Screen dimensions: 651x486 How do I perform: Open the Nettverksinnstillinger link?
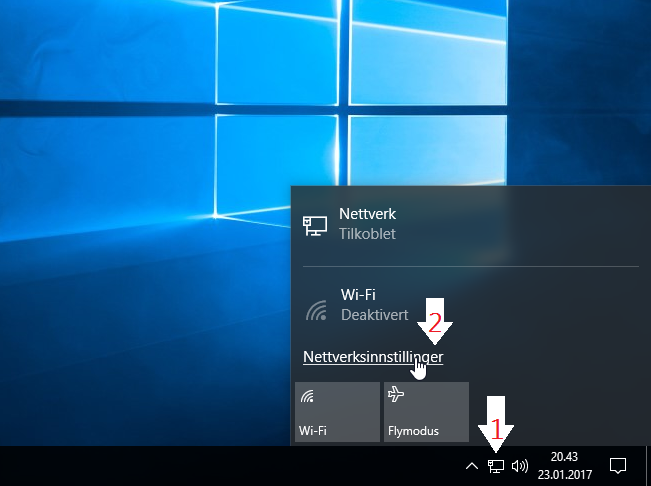point(372,356)
